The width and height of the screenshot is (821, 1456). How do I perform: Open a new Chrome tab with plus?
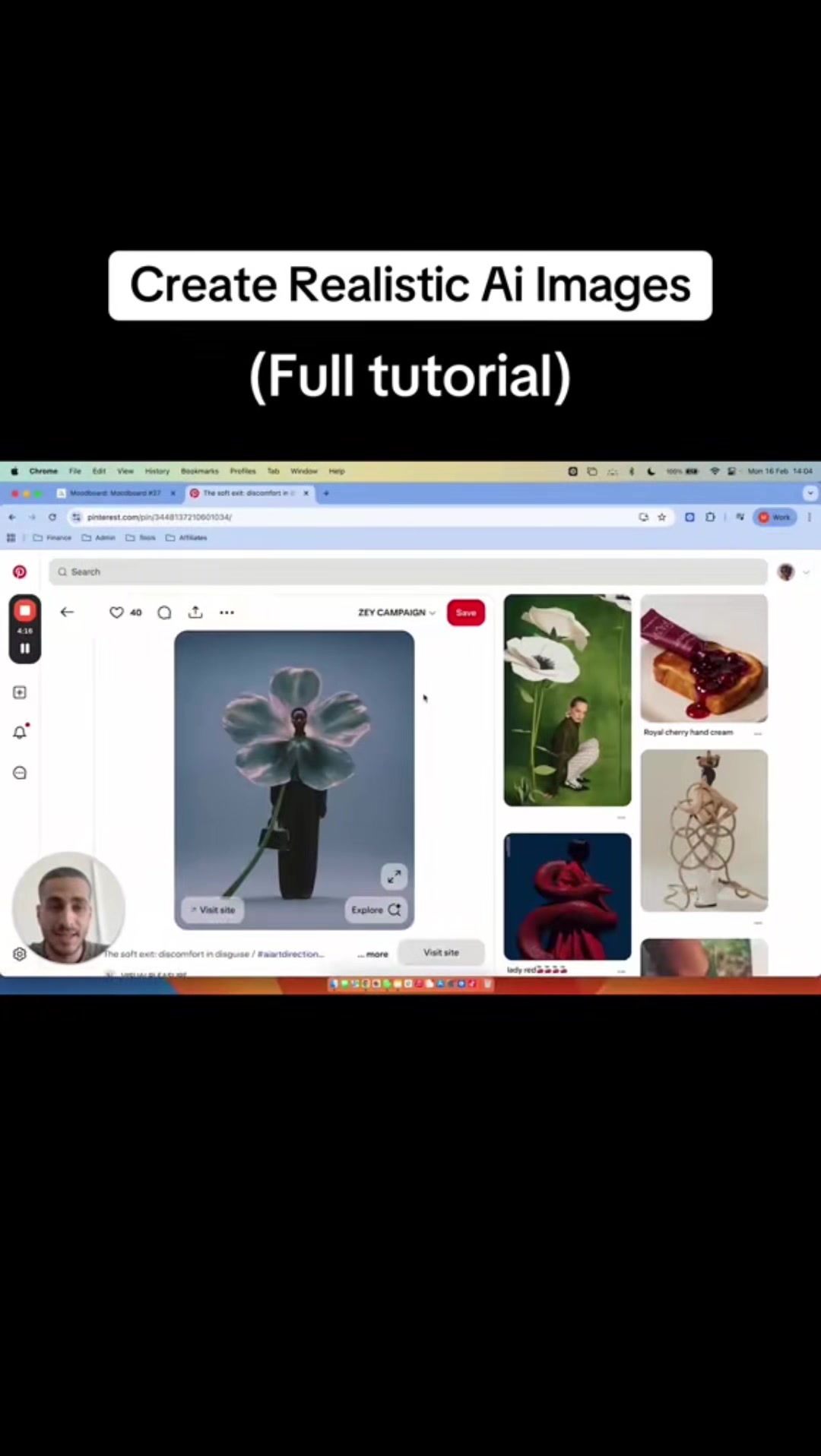coord(326,493)
